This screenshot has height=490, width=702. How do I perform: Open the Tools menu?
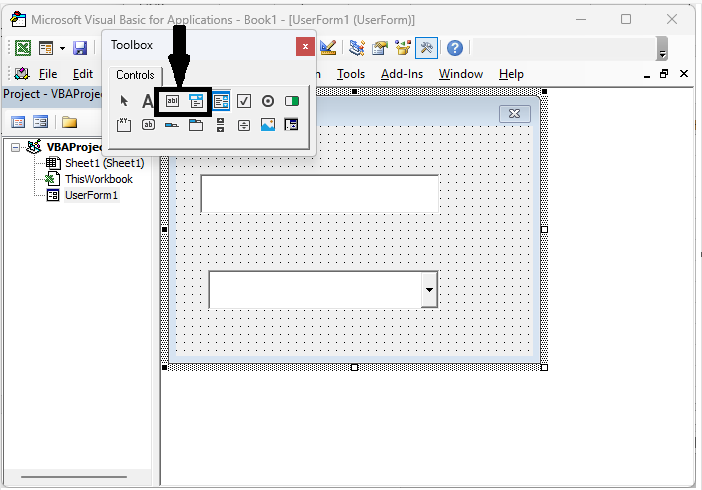pyautogui.click(x=351, y=74)
